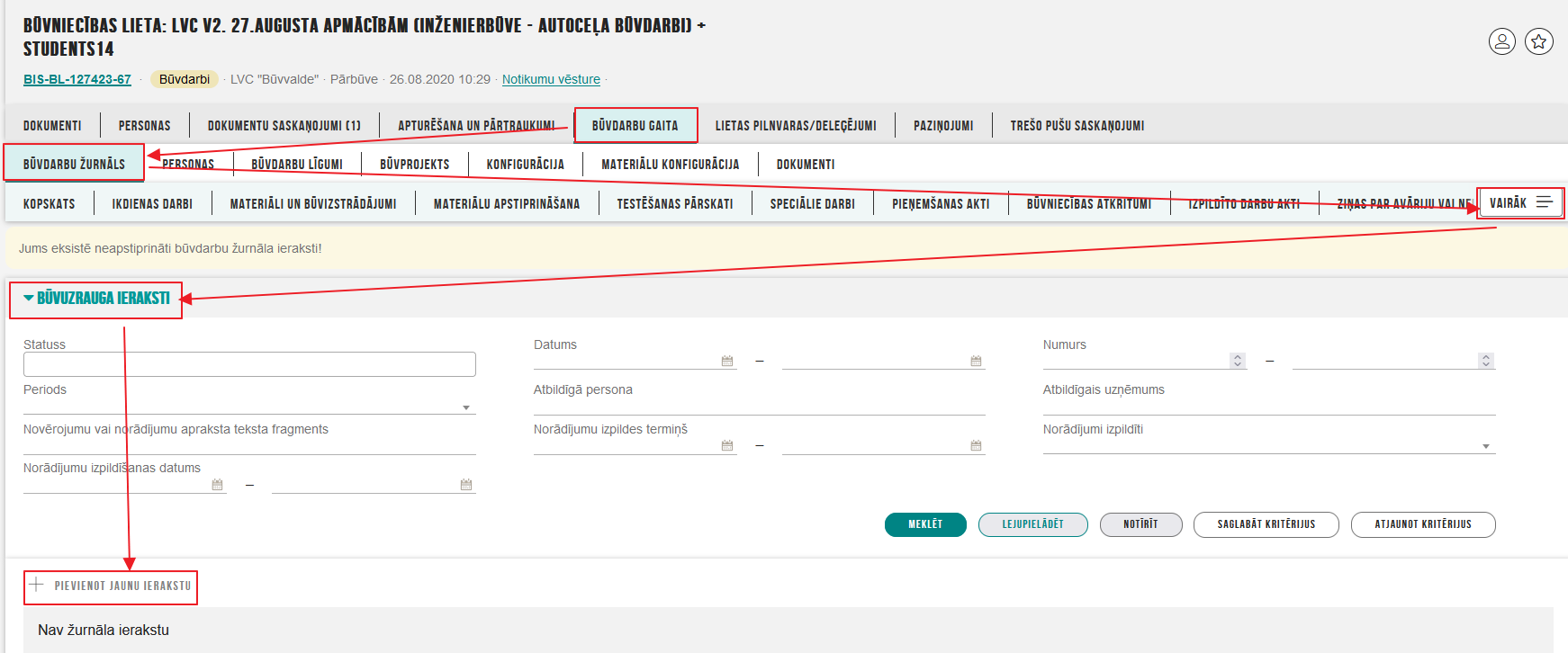Open Materiālu apstiprināšana tab
This screenshot has height=653, width=1568.
point(507,204)
